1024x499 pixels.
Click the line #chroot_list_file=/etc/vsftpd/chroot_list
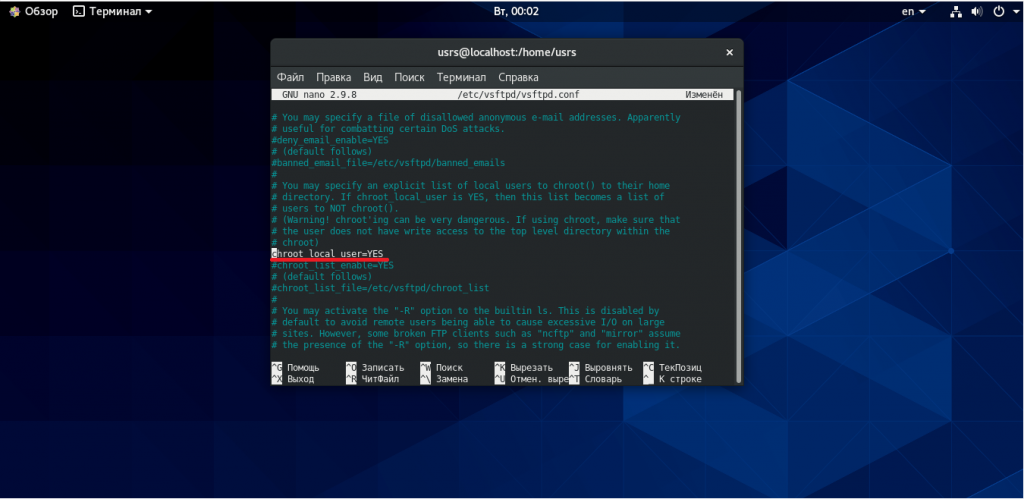pos(380,287)
